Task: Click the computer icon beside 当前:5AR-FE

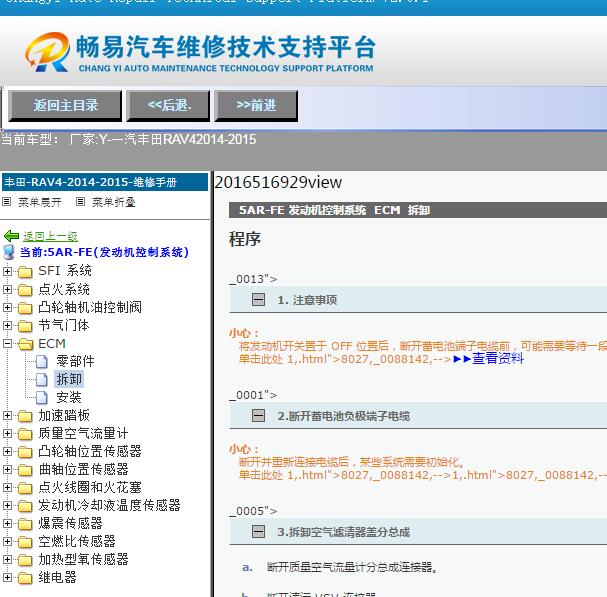Action: pyautogui.click(x=9, y=252)
